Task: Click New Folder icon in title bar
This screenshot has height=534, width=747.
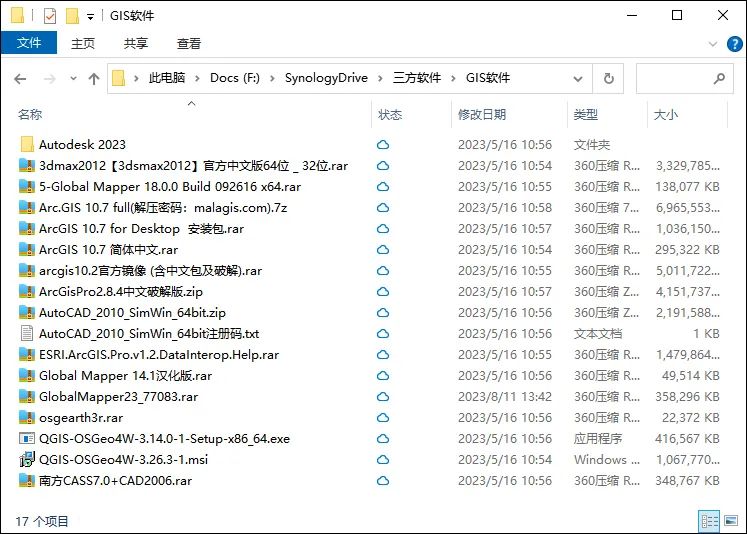Action: pyautogui.click(x=72, y=16)
